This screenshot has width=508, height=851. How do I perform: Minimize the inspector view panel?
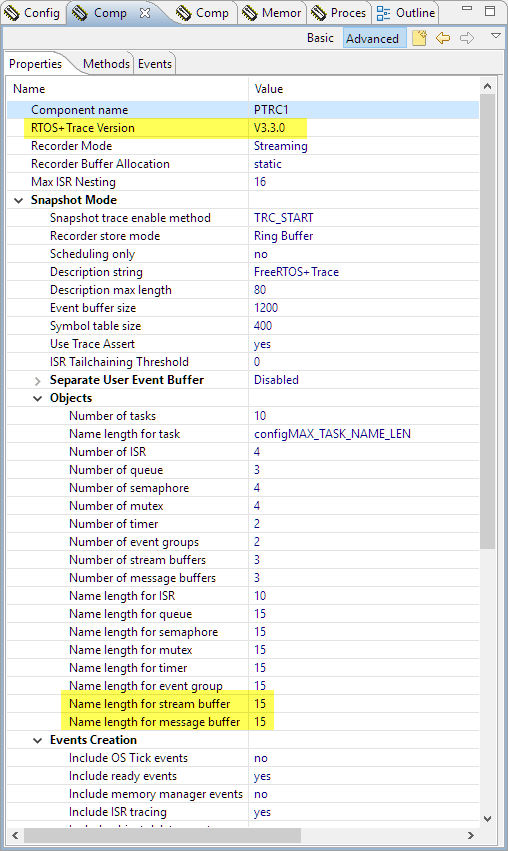pos(467,10)
